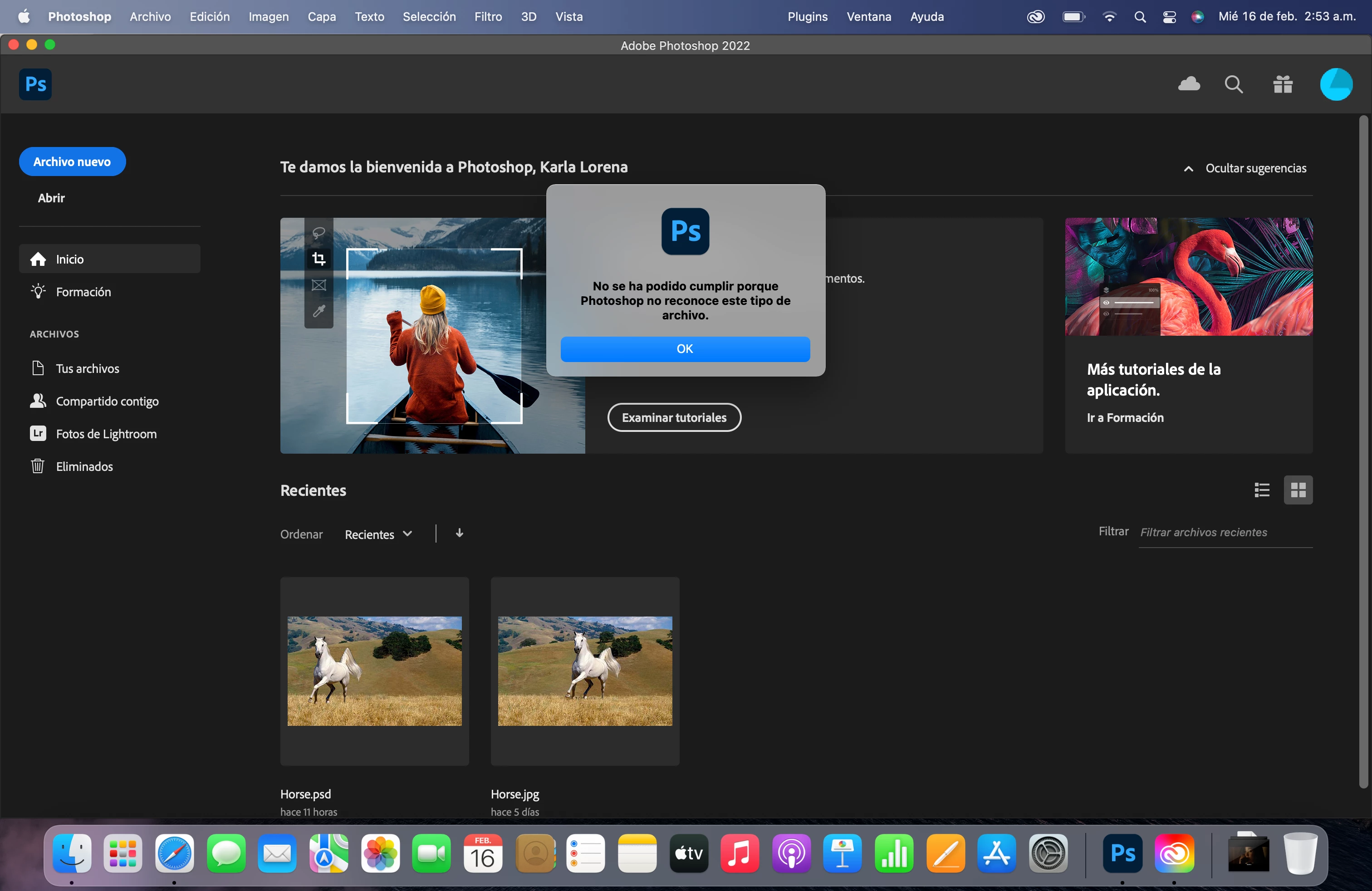Viewport: 1372px width, 891px height.
Task: Open the search magnifier in Photoshop header
Action: [x=1233, y=85]
